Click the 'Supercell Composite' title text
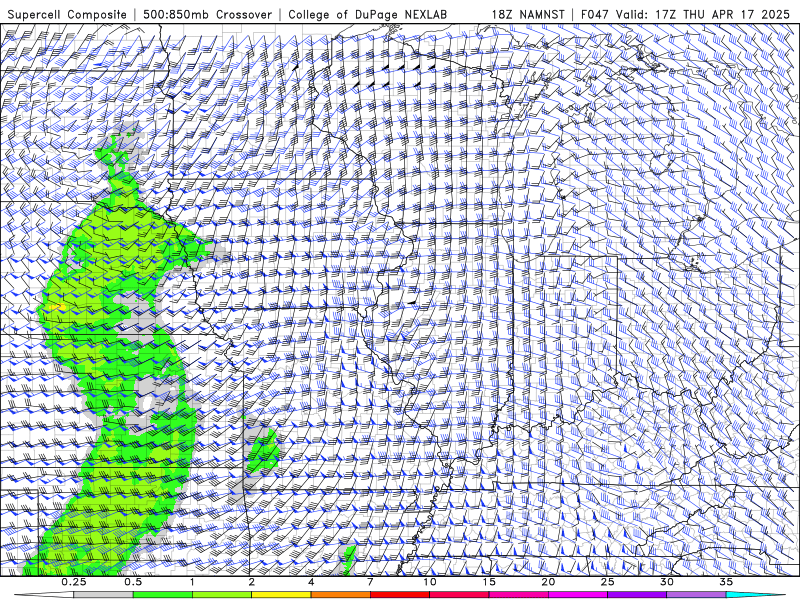 pyautogui.click(x=67, y=15)
